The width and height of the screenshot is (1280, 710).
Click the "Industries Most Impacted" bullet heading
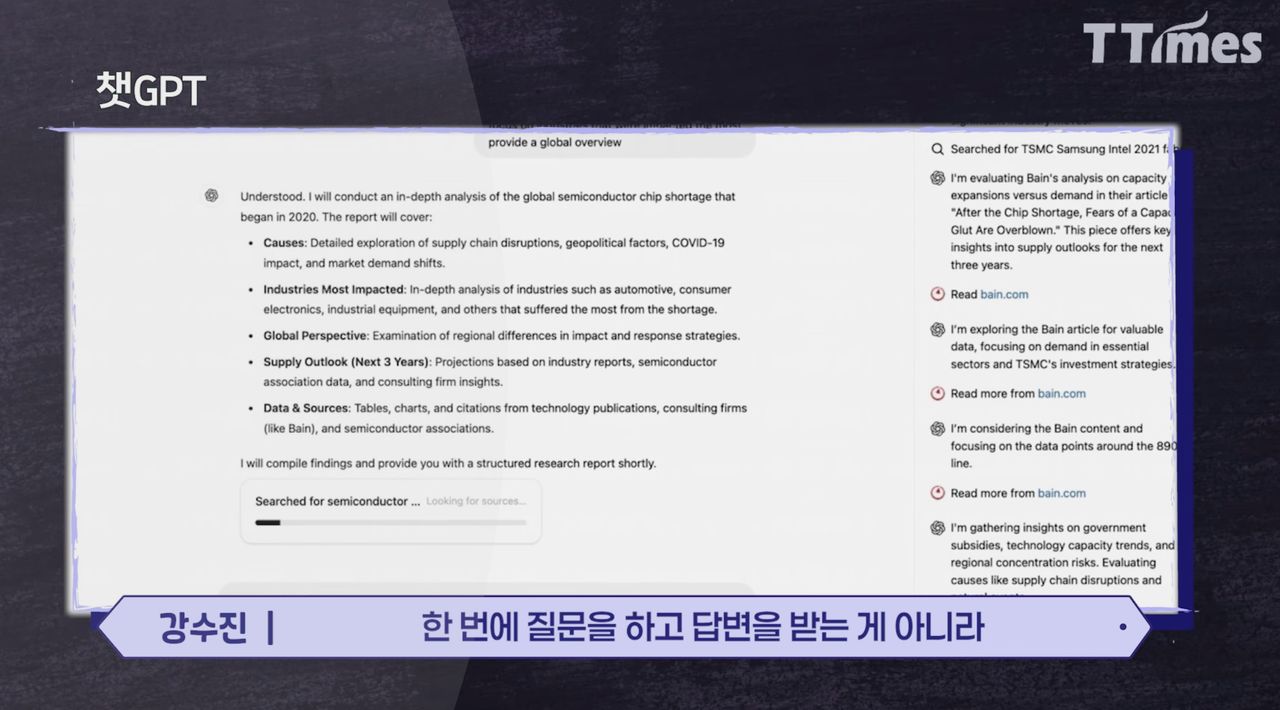333,289
